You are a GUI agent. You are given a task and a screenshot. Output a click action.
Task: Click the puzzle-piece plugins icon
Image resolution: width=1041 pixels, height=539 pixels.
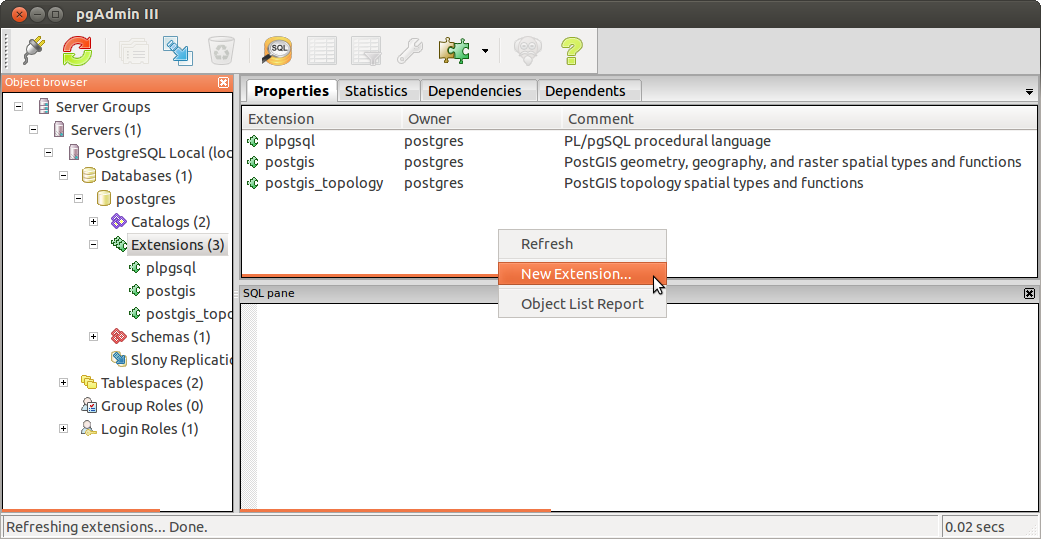click(x=455, y=50)
